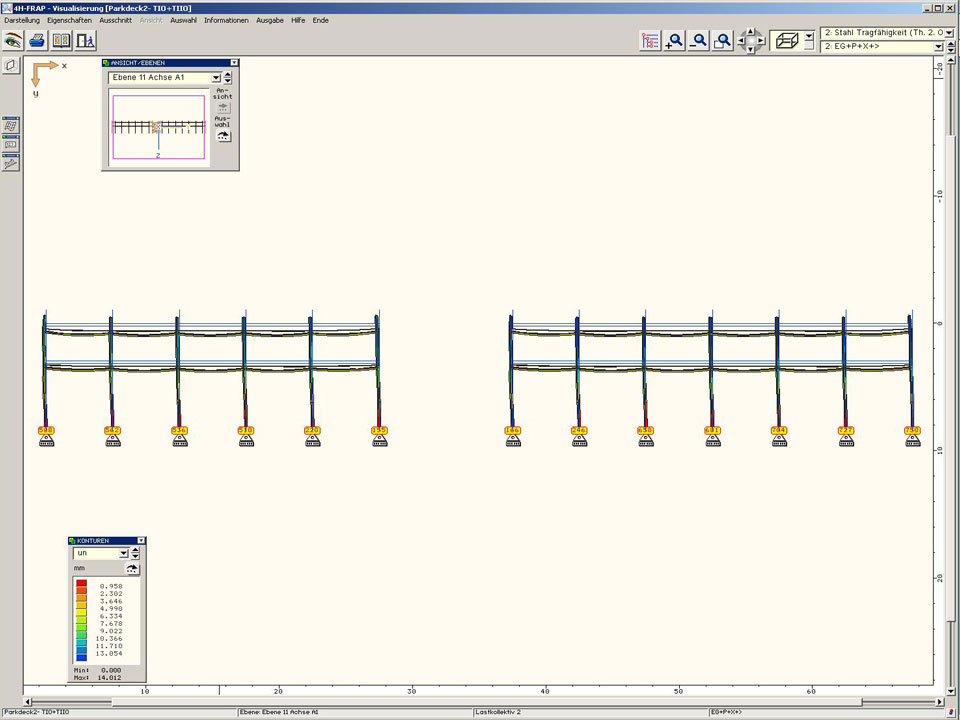The width and height of the screenshot is (960, 720).
Task: Click the red color swatch in legend
Action: tap(82, 585)
